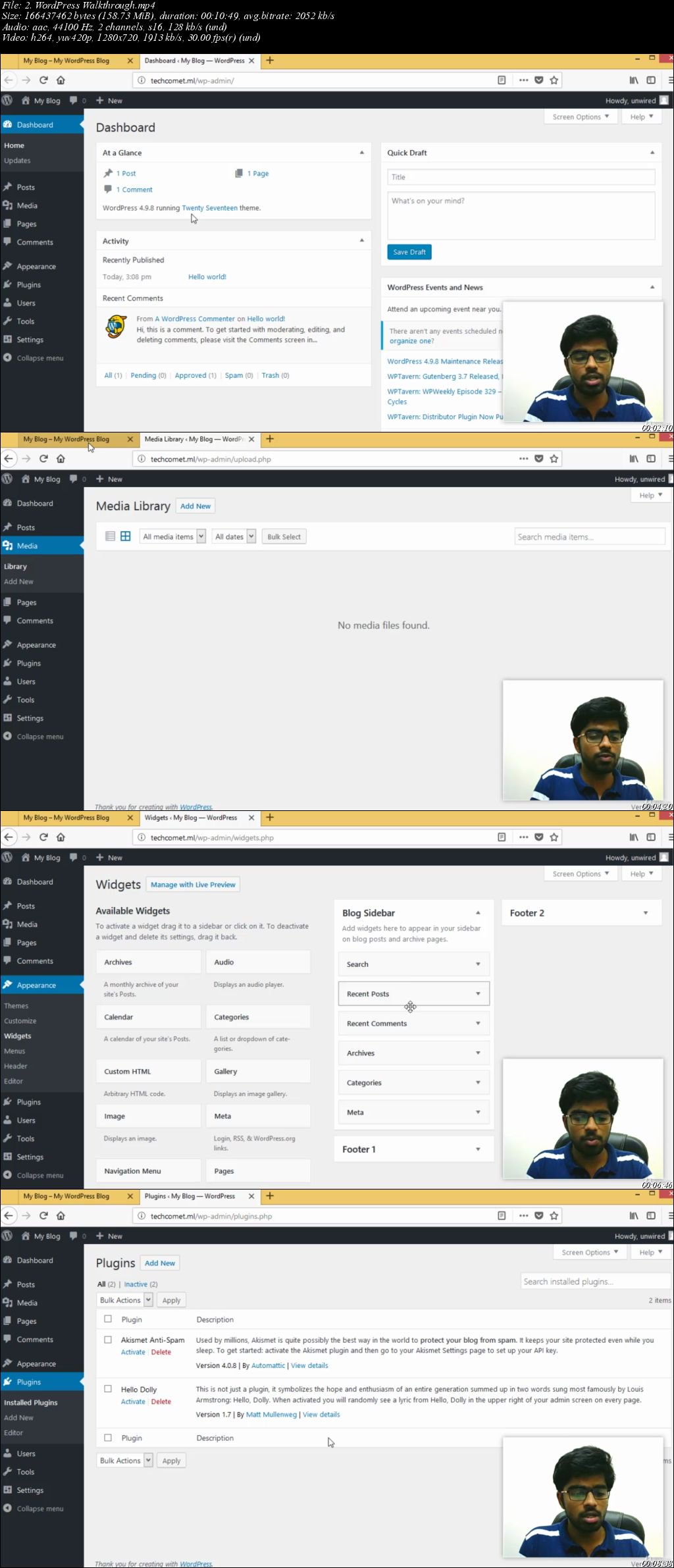Switch to the Dashboard browser tab in the top frame
This screenshot has width=674, height=1568.
click(194, 61)
